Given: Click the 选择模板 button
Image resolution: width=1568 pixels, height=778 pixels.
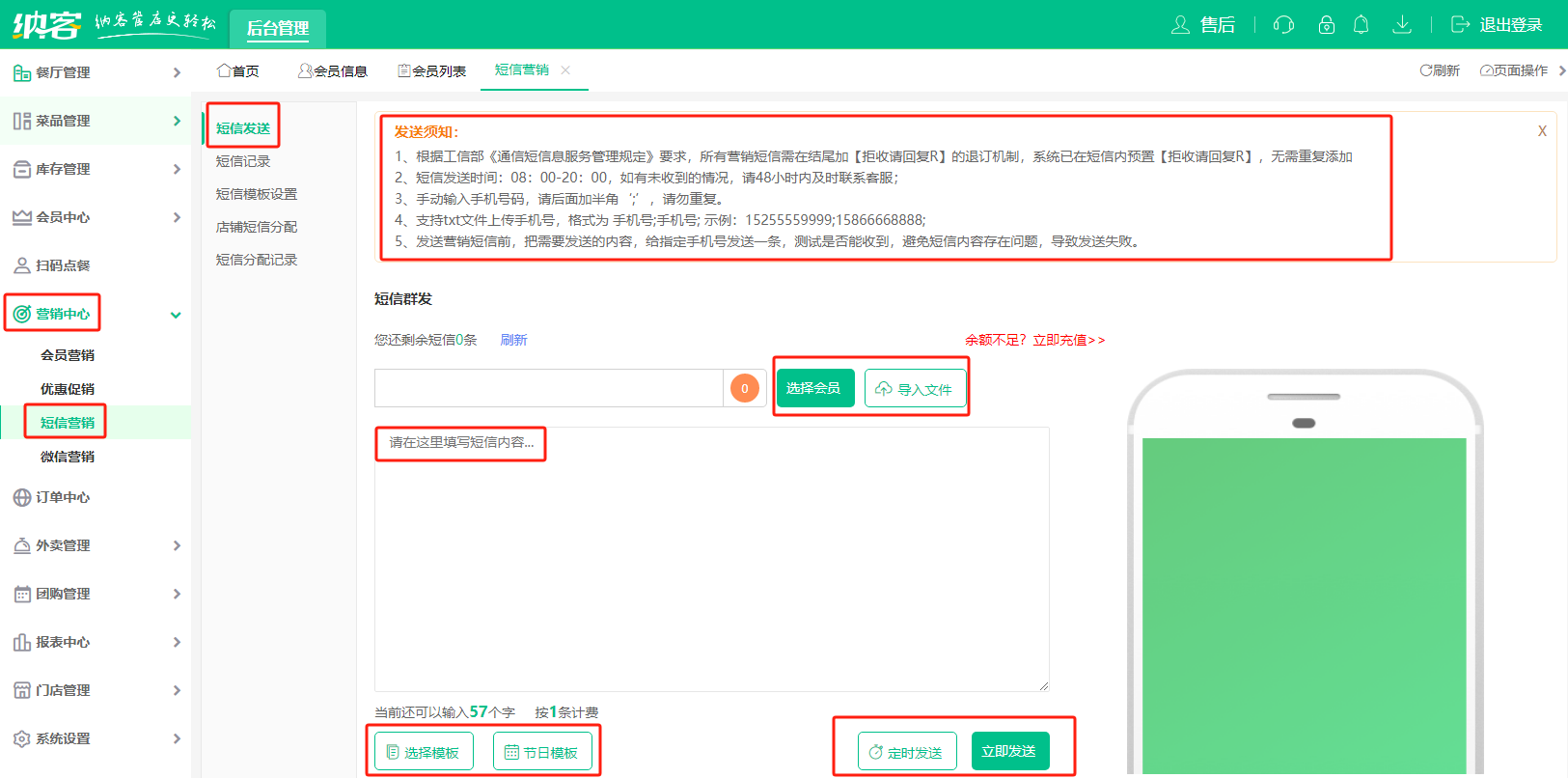Looking at the screenshot, I should (424, 751).
